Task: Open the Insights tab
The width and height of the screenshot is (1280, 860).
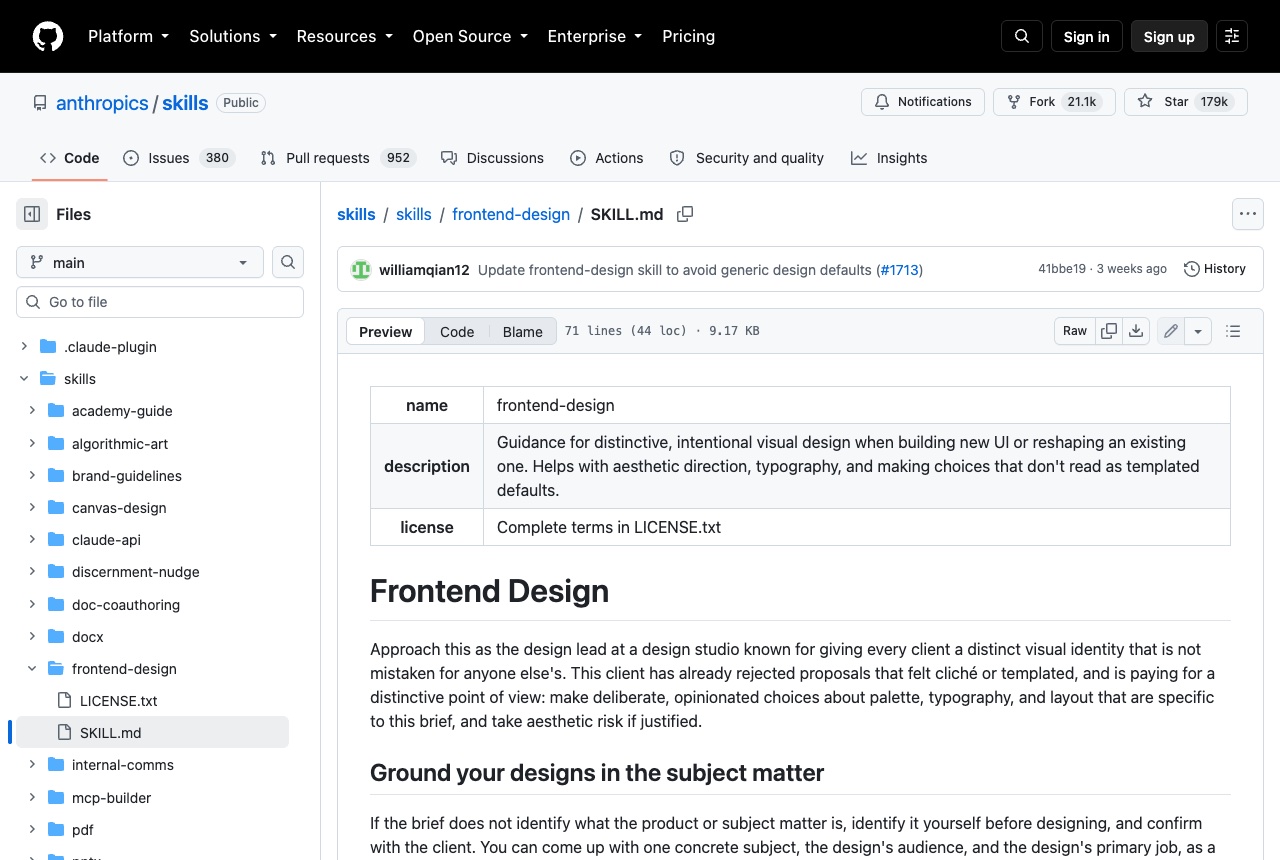Action: click(889, 158)
